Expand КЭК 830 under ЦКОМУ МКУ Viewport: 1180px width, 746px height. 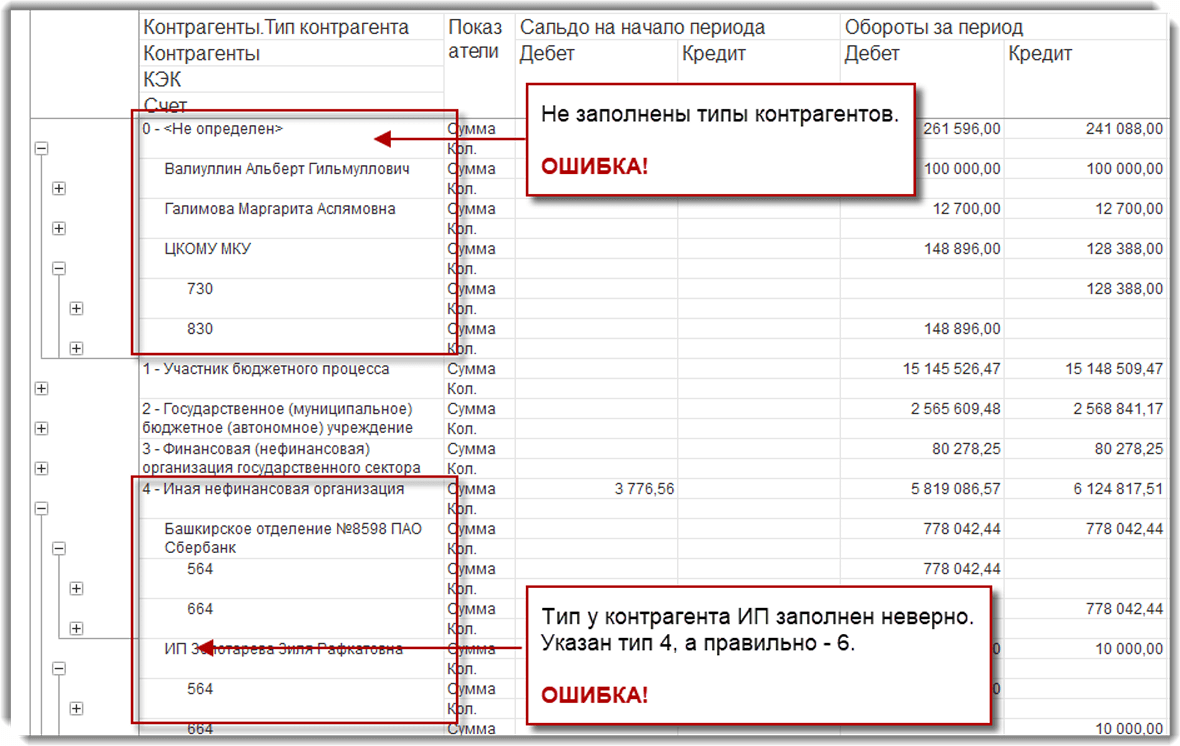(76, 348)
